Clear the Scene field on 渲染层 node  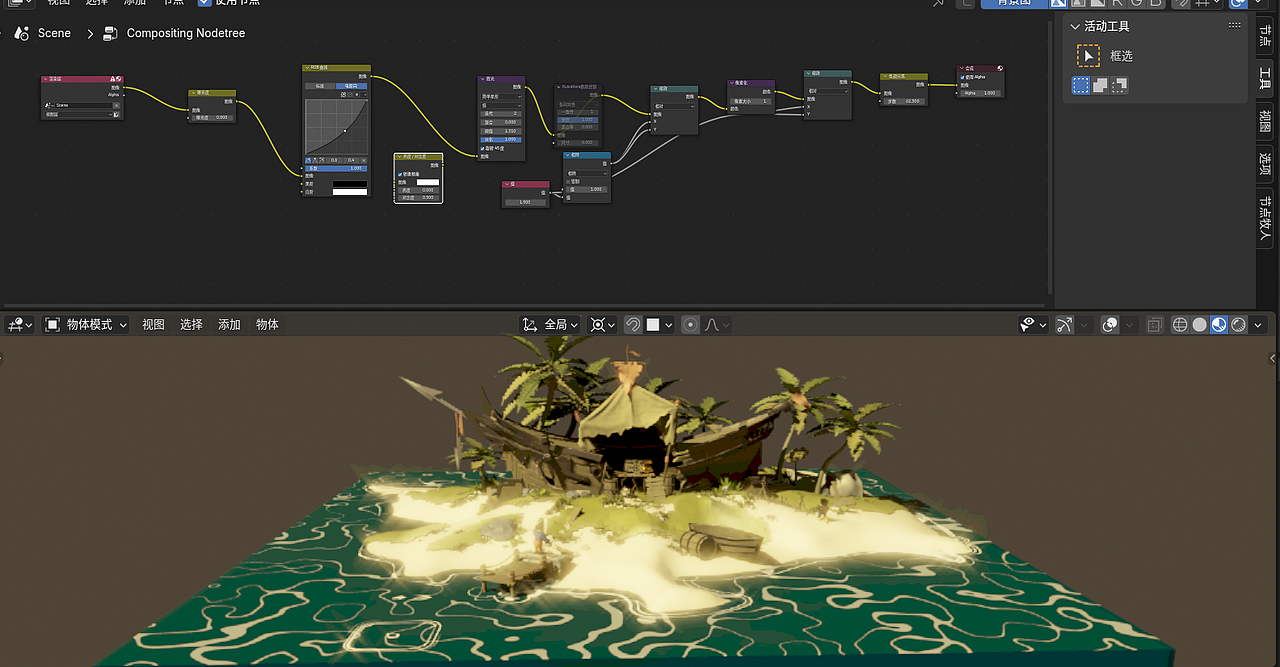tap(116, 105)
